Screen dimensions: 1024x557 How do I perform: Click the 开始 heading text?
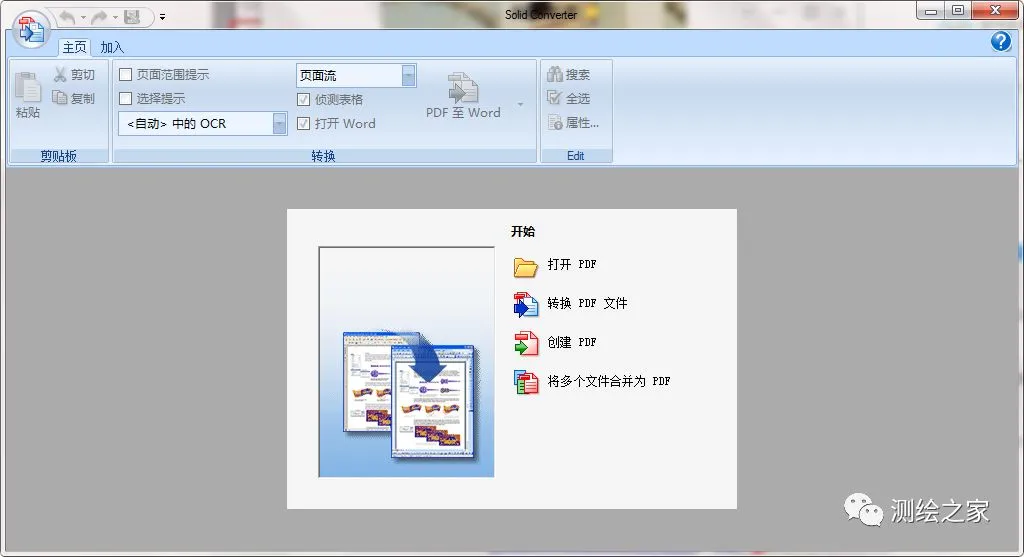(x=522, y=231)
